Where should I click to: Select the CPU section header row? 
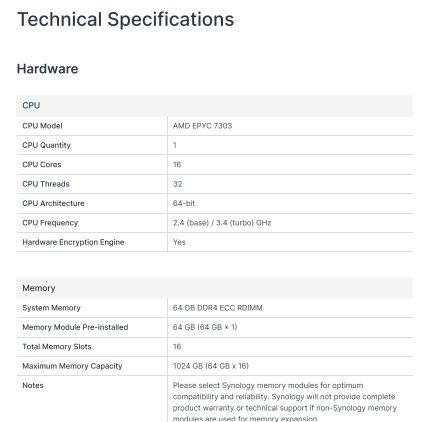[x=214, y=106]
